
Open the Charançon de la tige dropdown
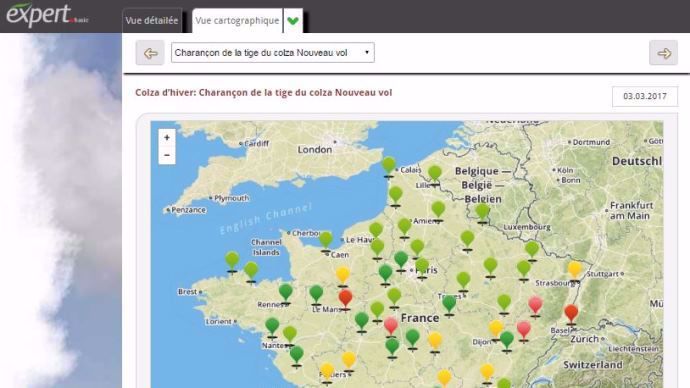[273, 53]
